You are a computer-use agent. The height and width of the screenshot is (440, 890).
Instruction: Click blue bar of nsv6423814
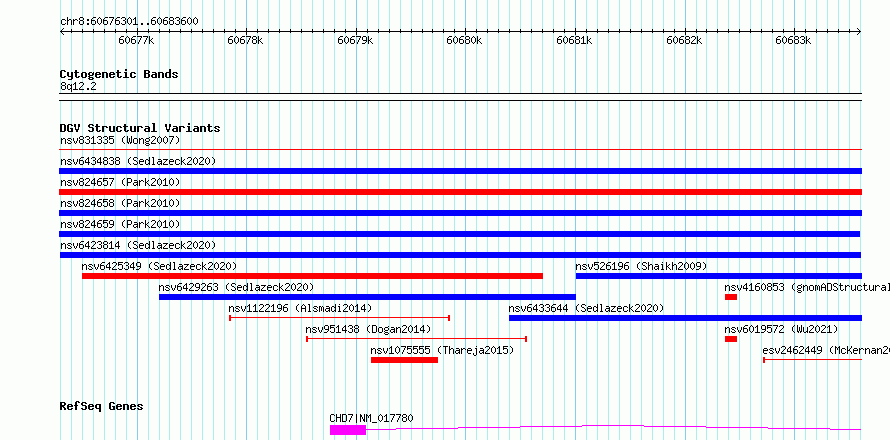click(x=460, y=255)
